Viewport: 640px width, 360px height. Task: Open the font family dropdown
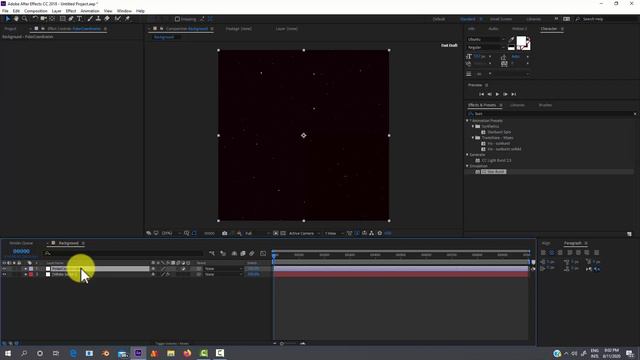click(486, 39)
